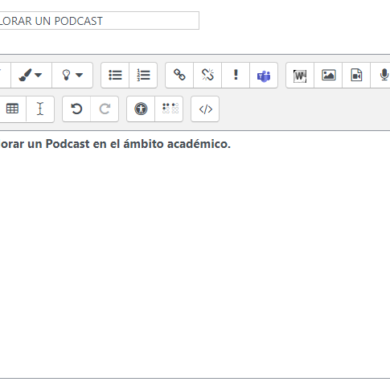Insert media file with video document icon

[x=356, y=75]
